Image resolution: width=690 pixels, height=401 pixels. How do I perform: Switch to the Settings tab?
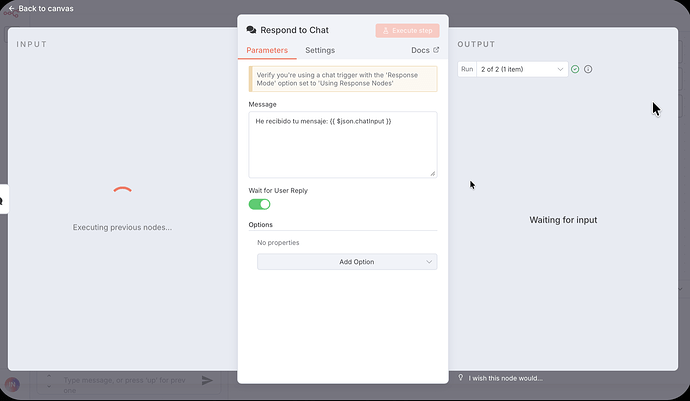tap(320, 50)
